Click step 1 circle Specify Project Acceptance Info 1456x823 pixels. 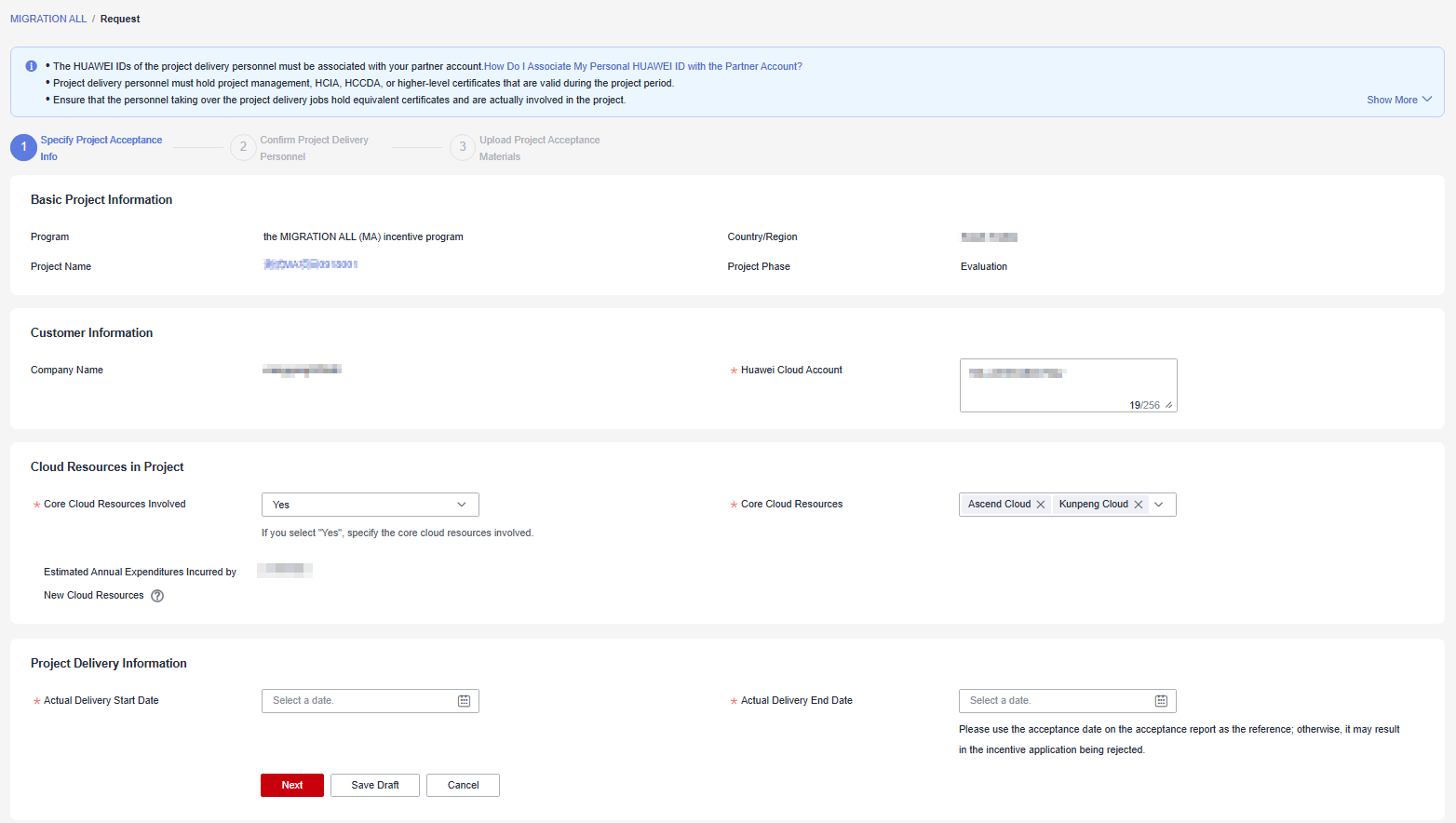click(x=24, y=147)
